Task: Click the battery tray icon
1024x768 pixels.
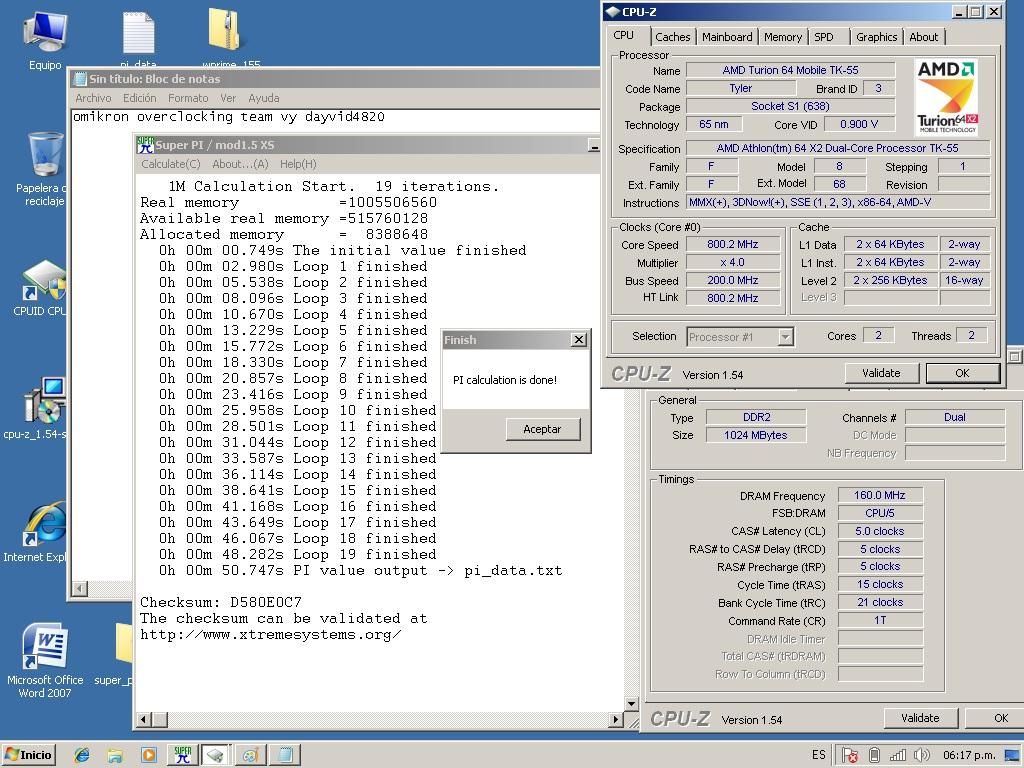Action: click(874, 756)
